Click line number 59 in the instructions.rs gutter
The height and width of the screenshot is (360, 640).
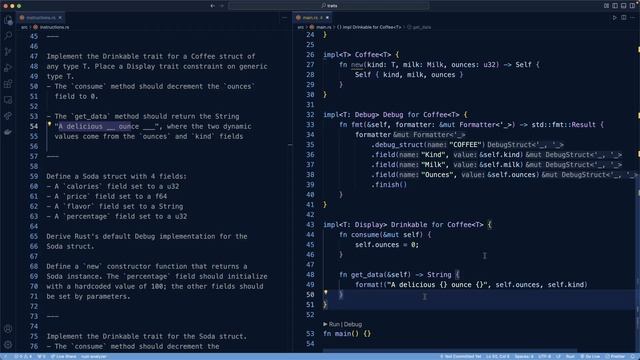point(33,176)
